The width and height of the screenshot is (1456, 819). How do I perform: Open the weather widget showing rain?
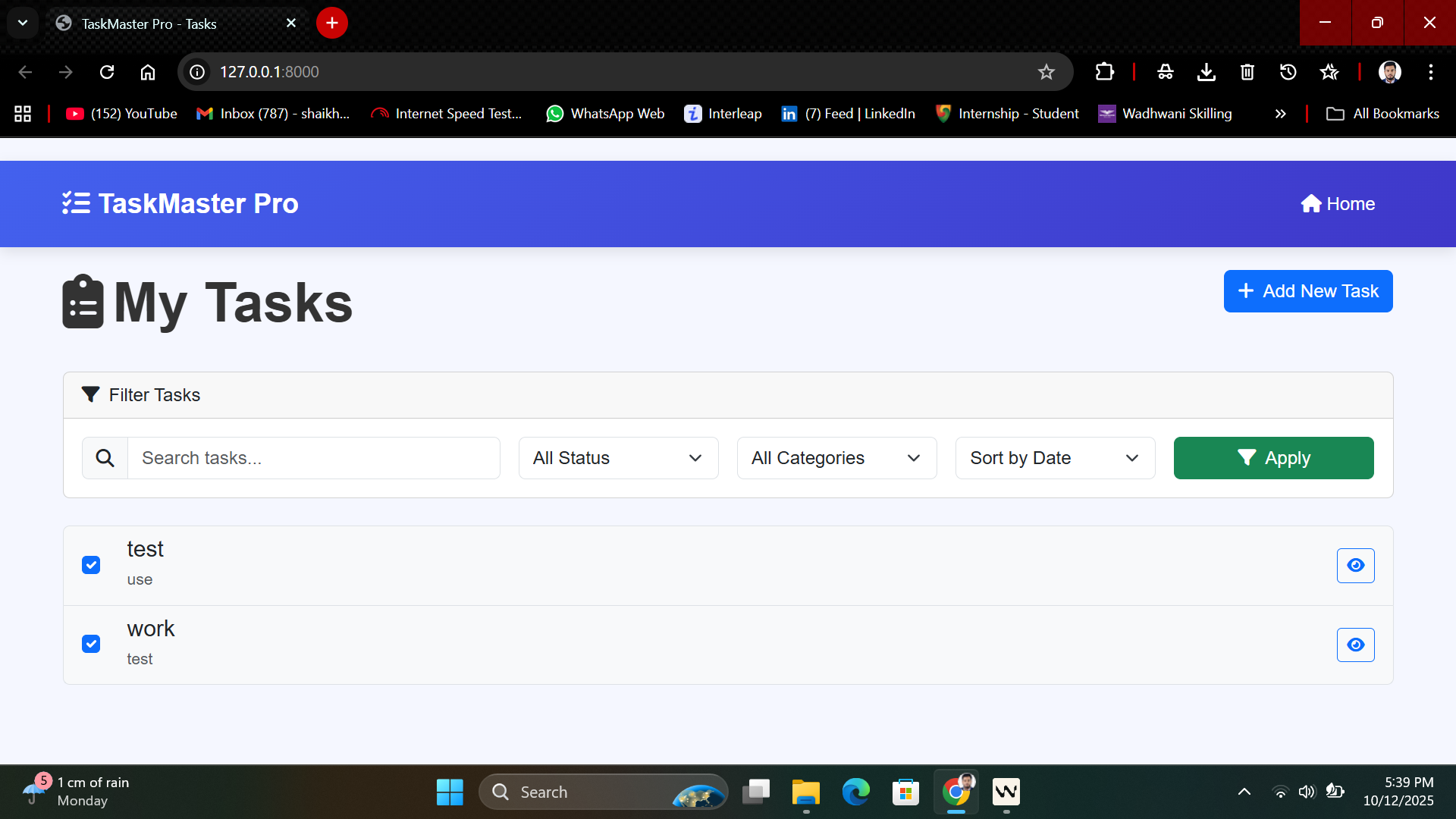point(76,792)
